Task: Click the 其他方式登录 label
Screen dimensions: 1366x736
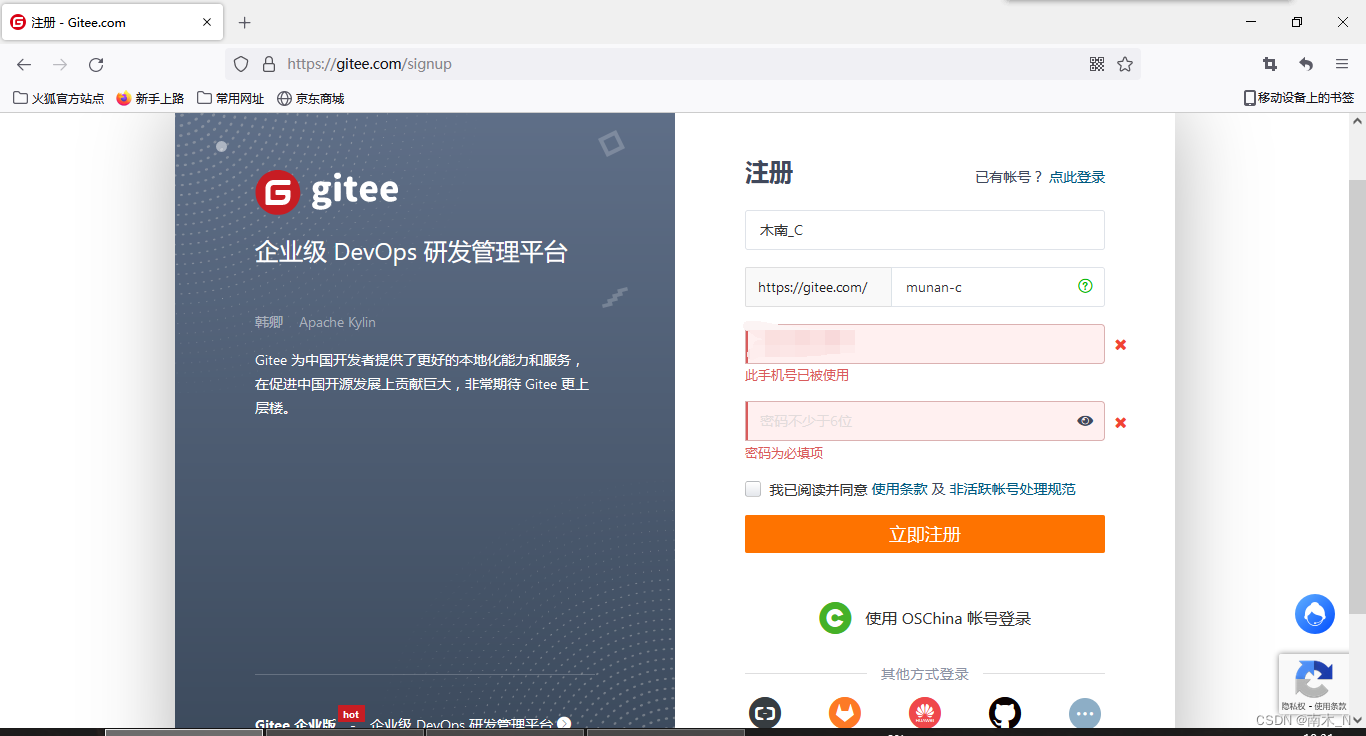Action: point(925,674)
